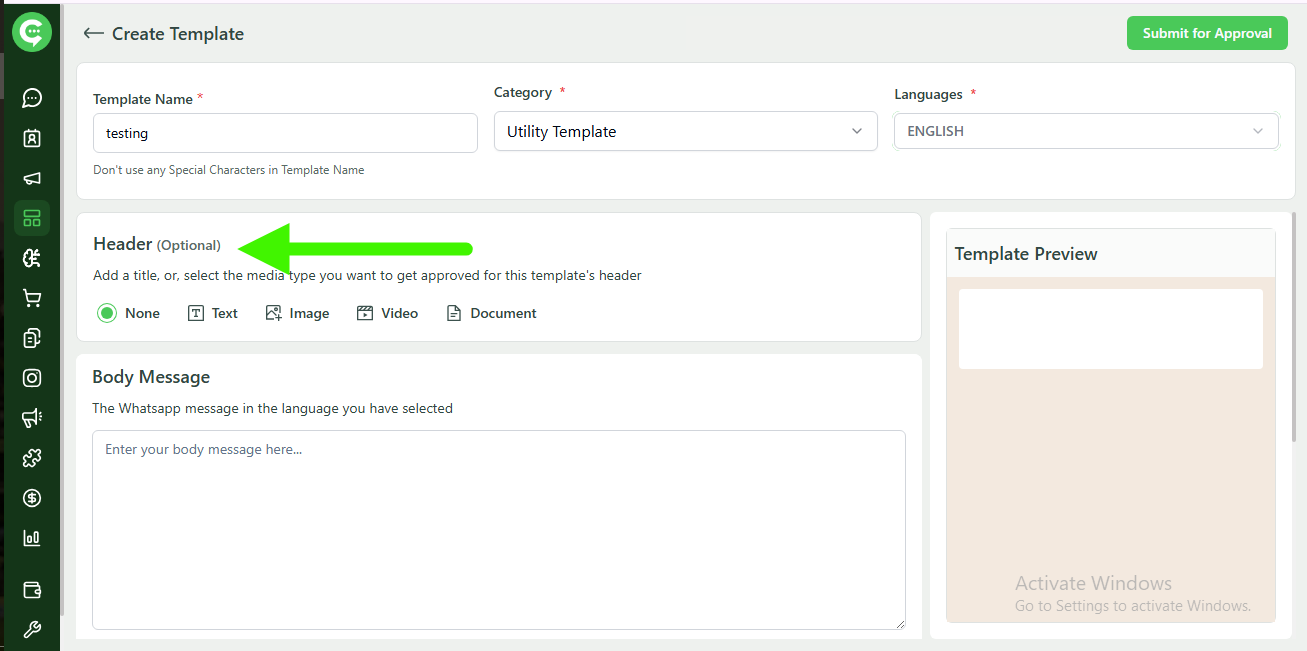Image resolution: width=1307 pixels, height=651 pixels.
Task: Select None as the header type
Action: coord(106,313)
